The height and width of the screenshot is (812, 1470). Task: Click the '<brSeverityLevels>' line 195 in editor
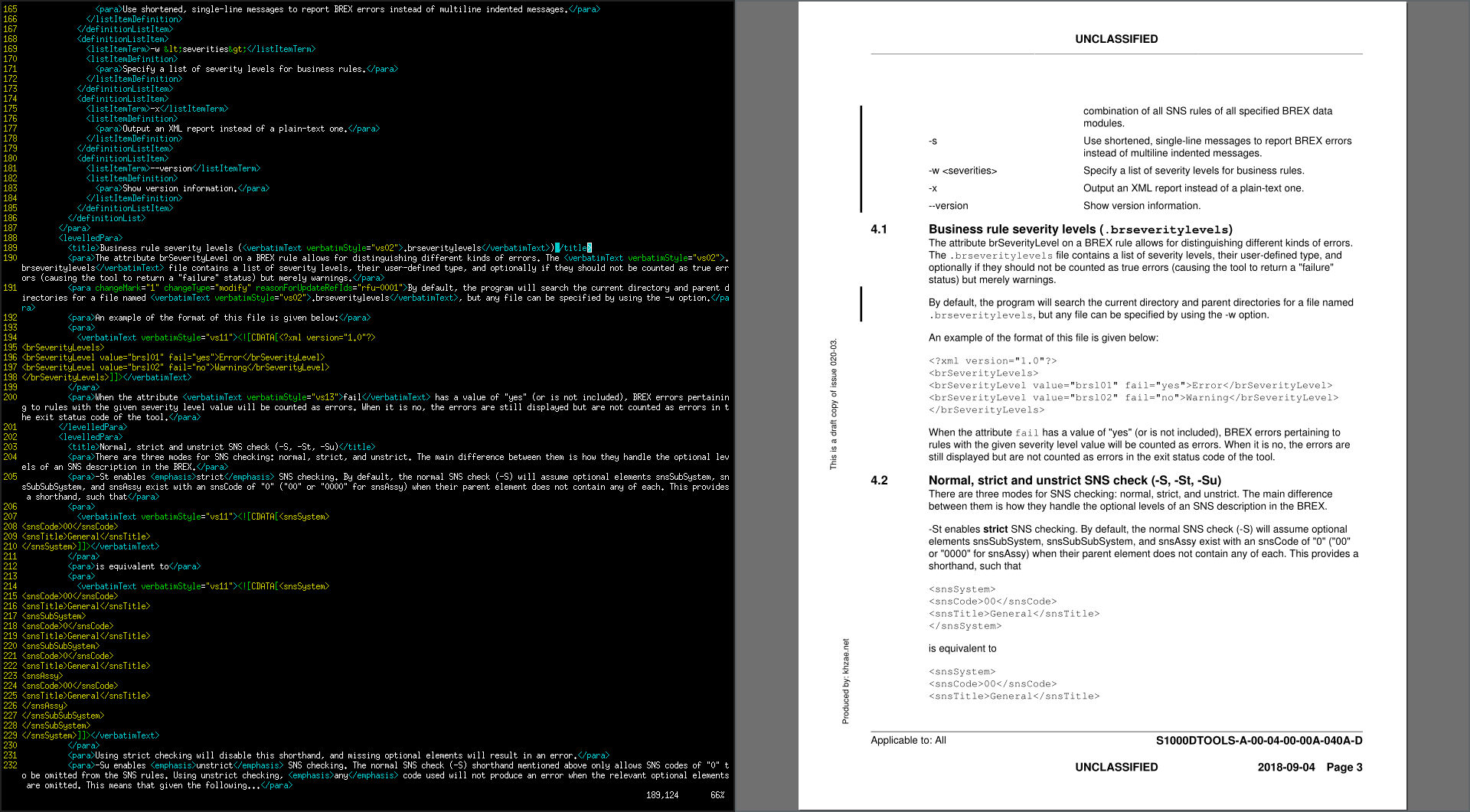coord(64,347)
